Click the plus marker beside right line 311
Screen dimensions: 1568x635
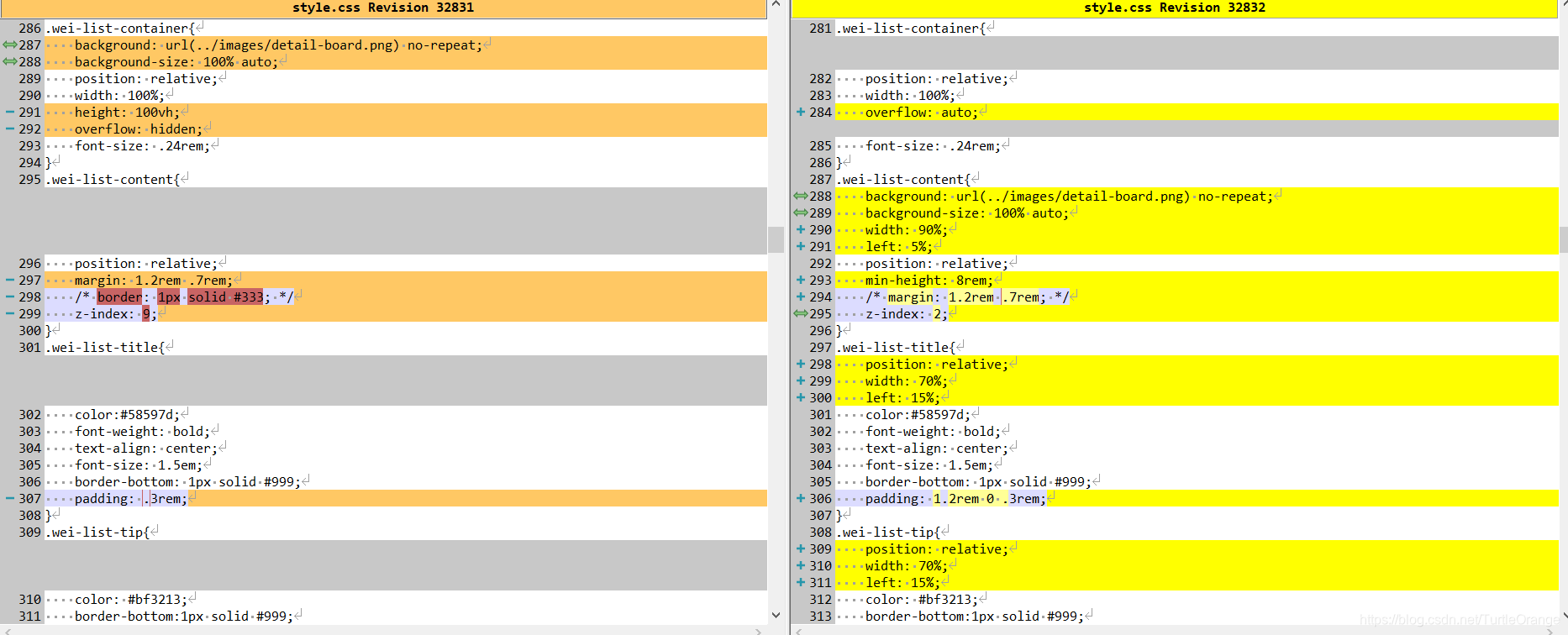801,582
